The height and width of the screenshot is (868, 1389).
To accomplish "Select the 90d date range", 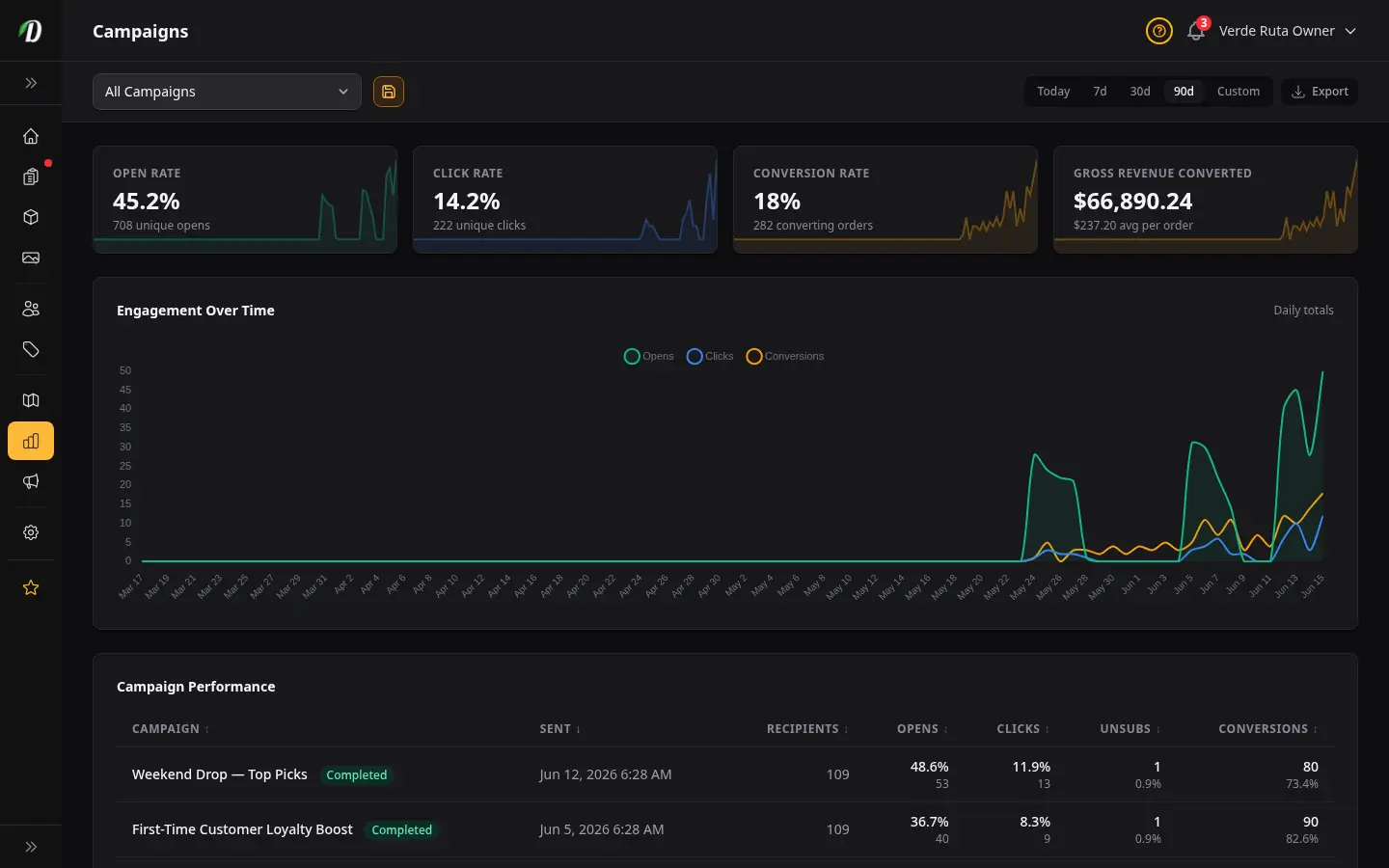I will pyautogui.click(x=1184, y=92).
